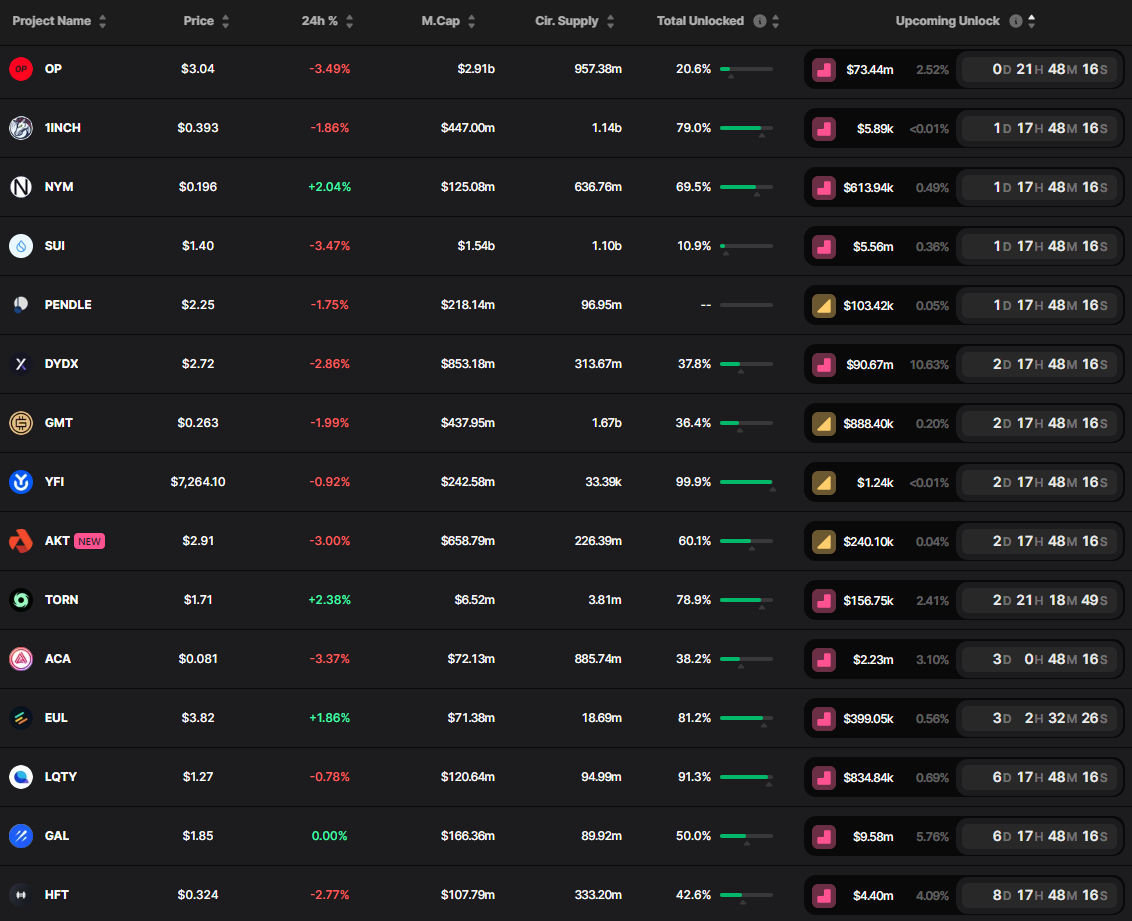
Task: Open the AKT token logo
Action: (x=21, y=541)
